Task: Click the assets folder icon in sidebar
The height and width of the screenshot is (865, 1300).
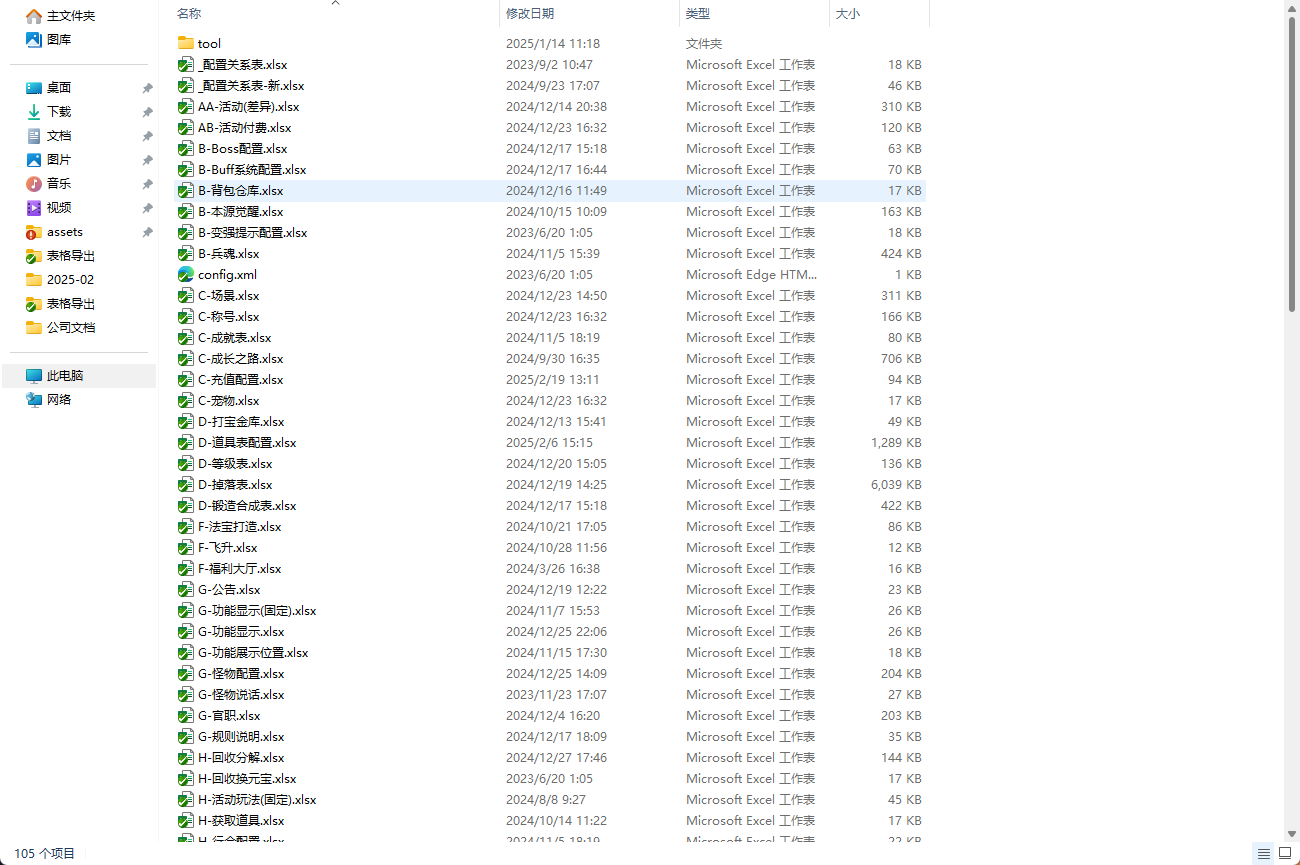Action: (34, 232)
